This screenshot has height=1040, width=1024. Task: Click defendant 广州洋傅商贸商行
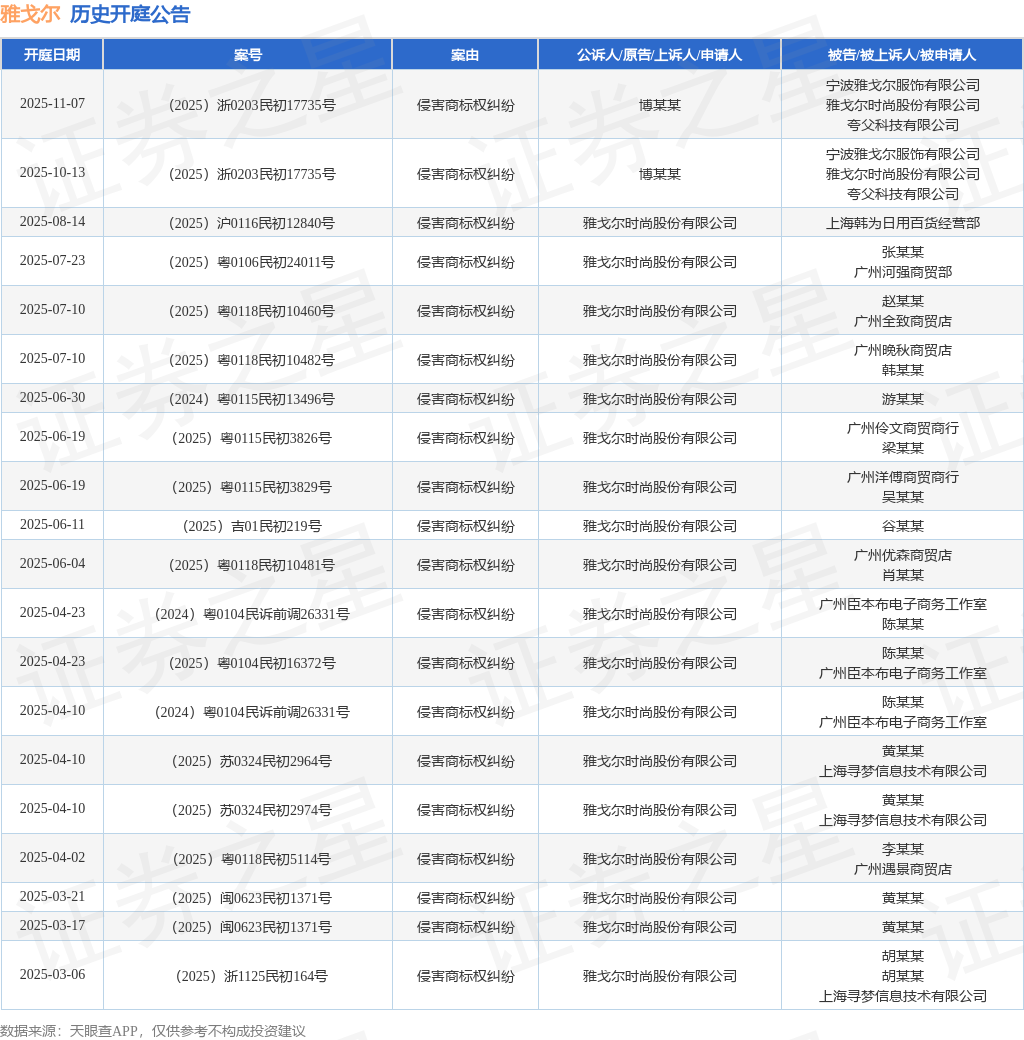pos(902,478)
